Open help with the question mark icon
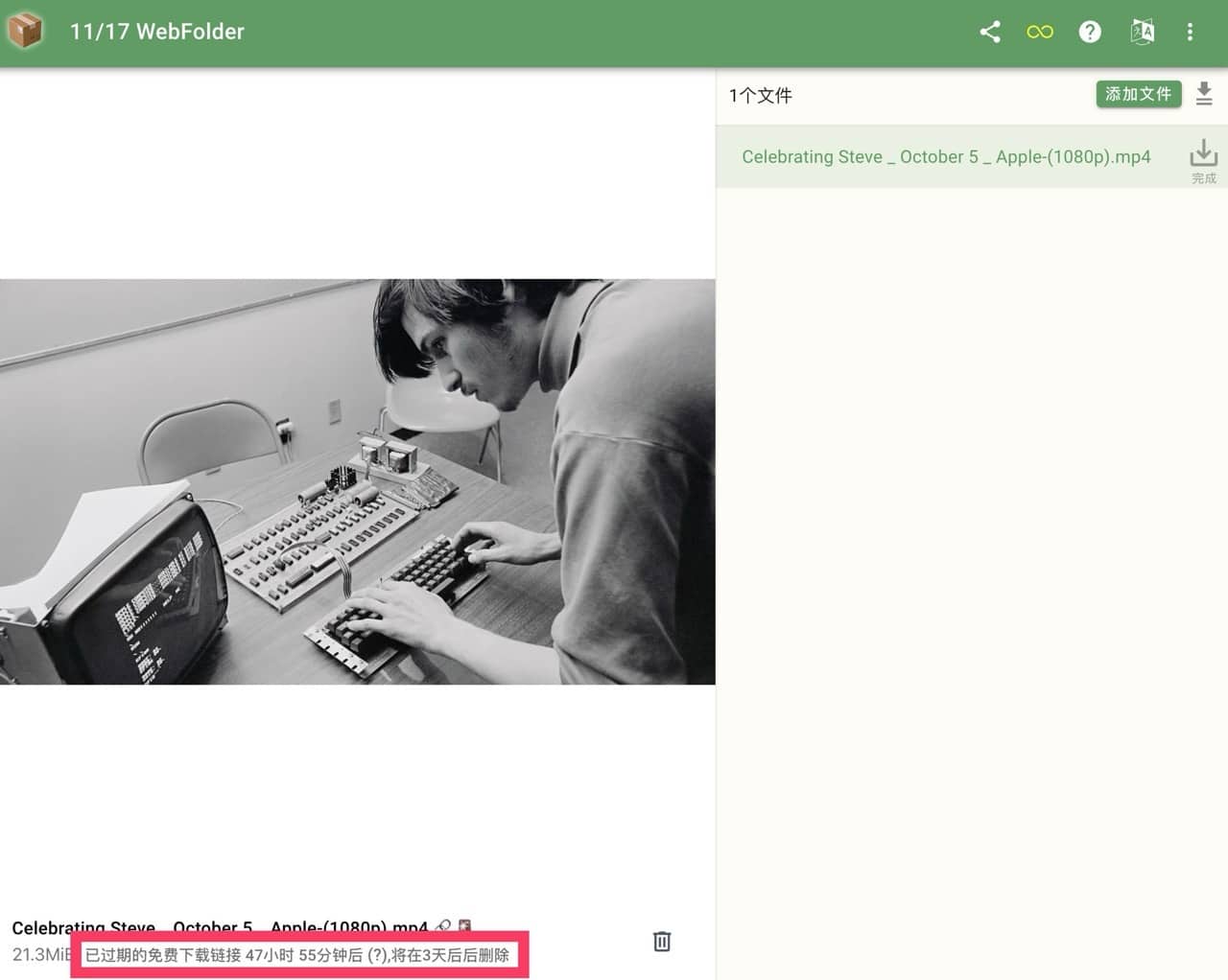 1090,32
